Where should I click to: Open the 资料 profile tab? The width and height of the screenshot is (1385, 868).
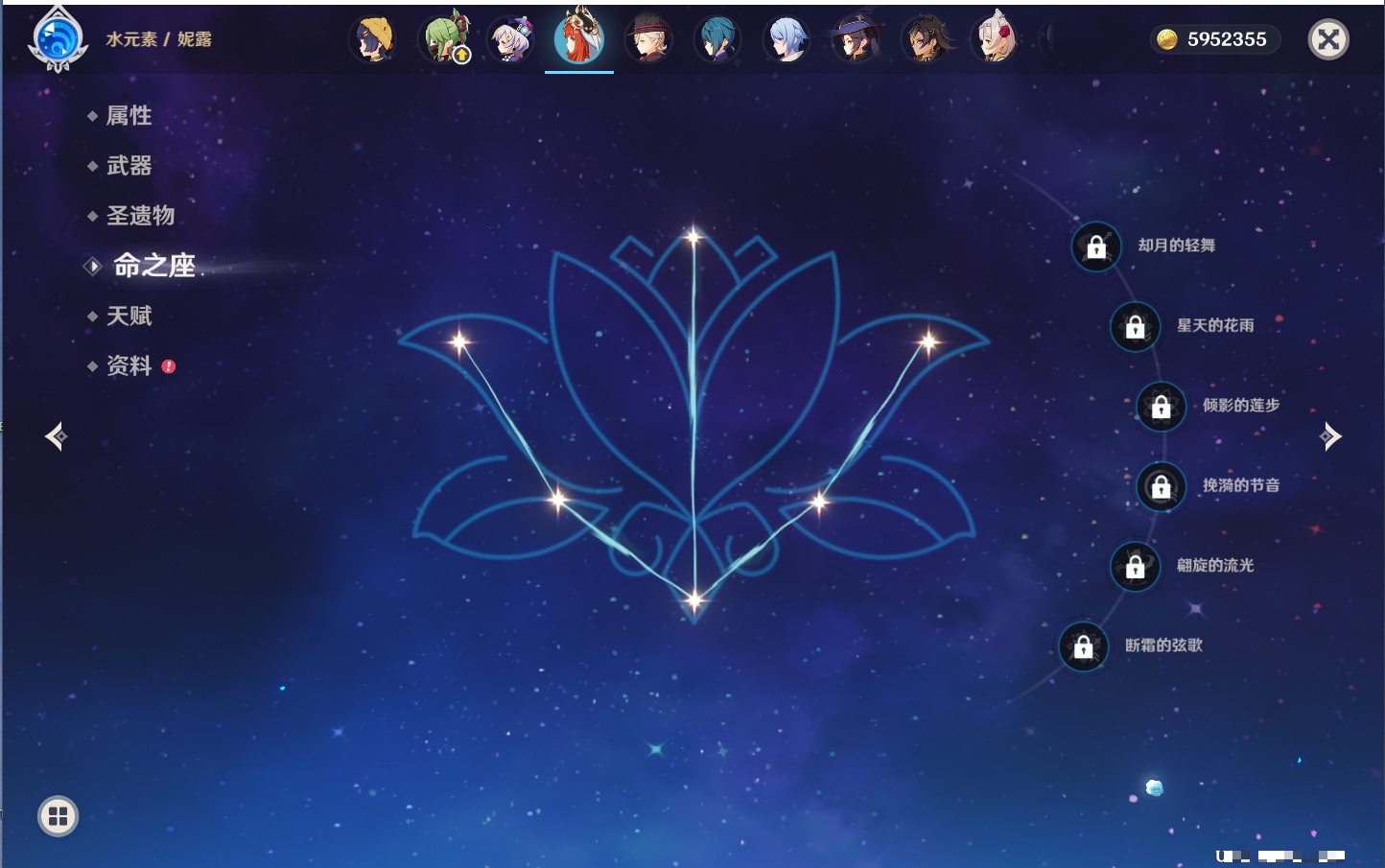tap(129, 365)
